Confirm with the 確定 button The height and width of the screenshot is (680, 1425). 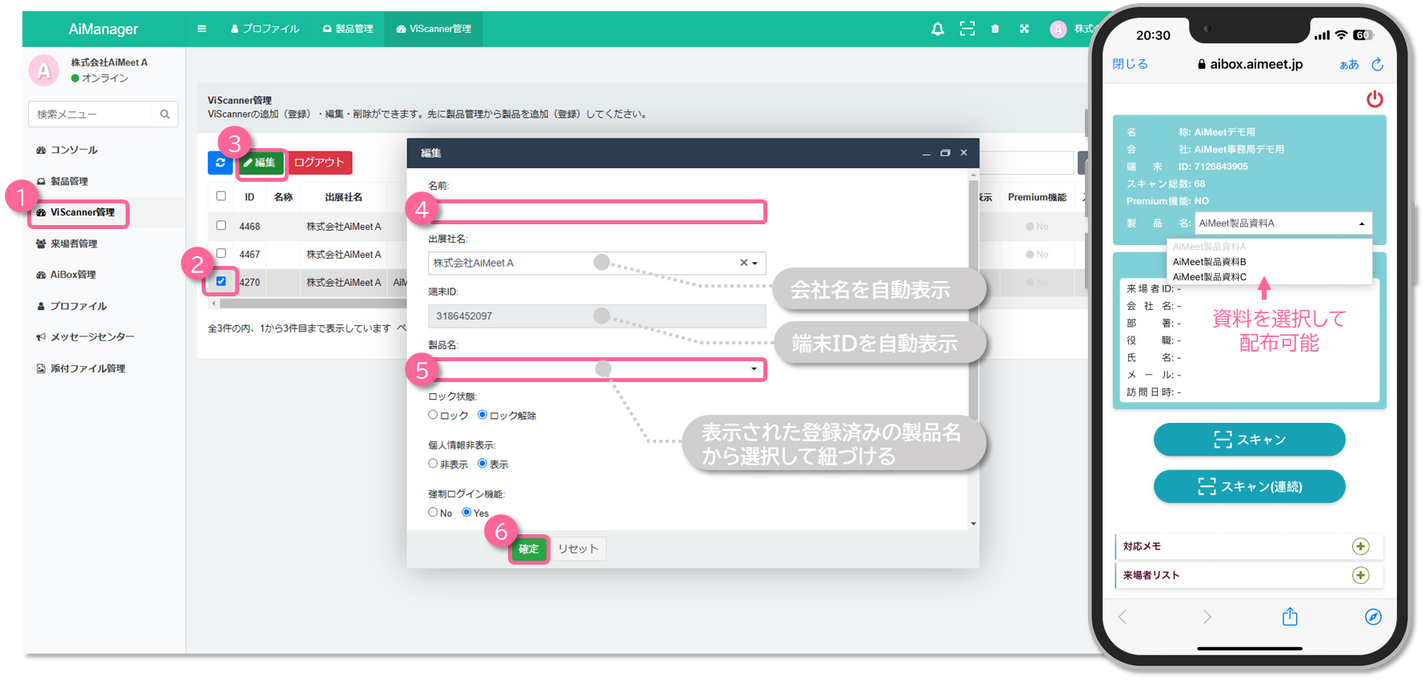click(528, 549)
